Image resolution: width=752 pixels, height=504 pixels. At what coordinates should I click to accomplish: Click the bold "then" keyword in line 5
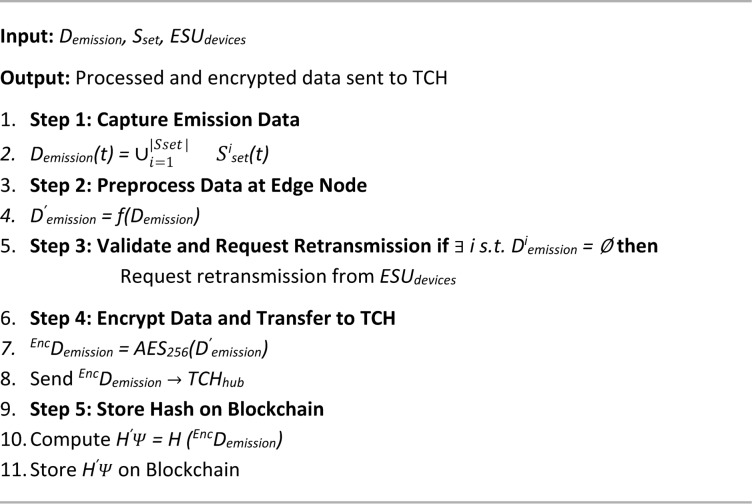(x=637, y=246)
